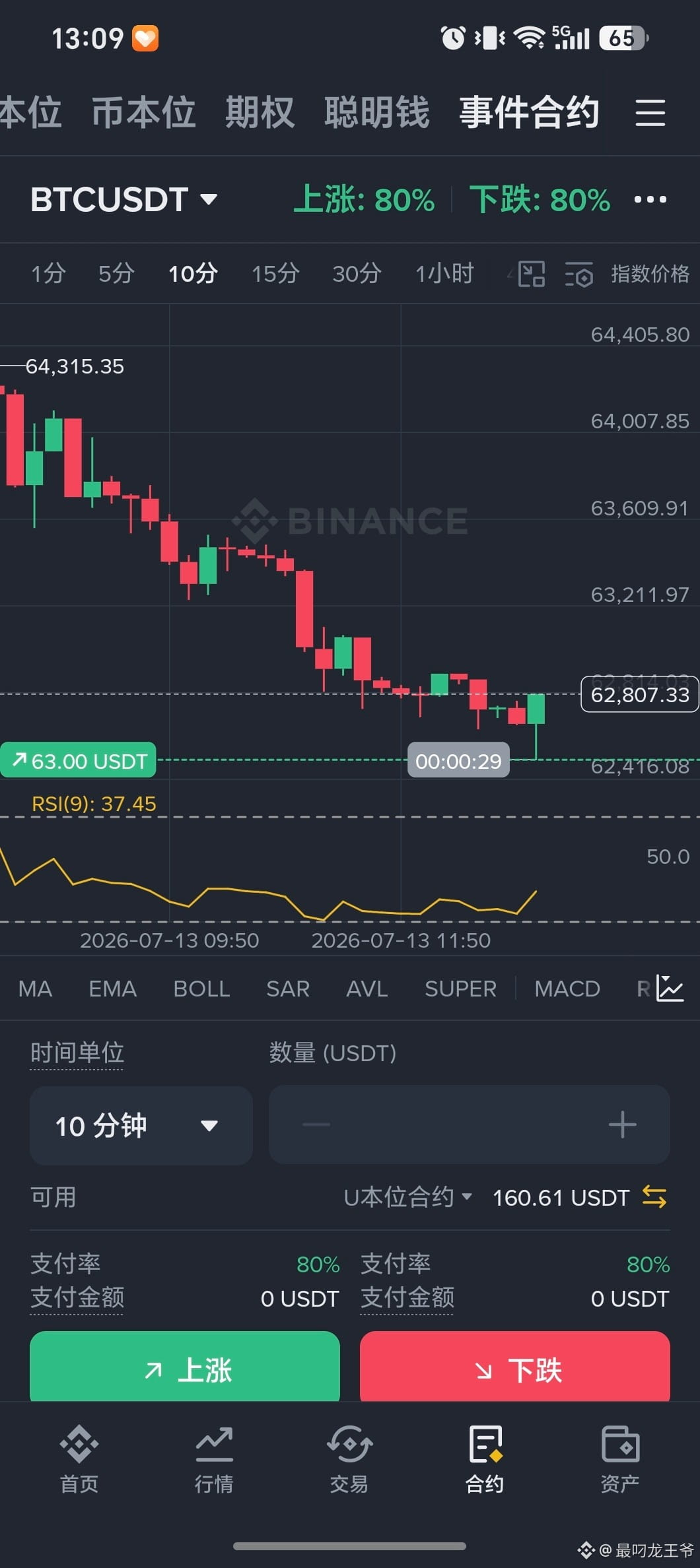The height and width of the screenshot is (1568, 700).
Task: Tap the 下跌: 80% payout text
Action: [x=540, y=199]
